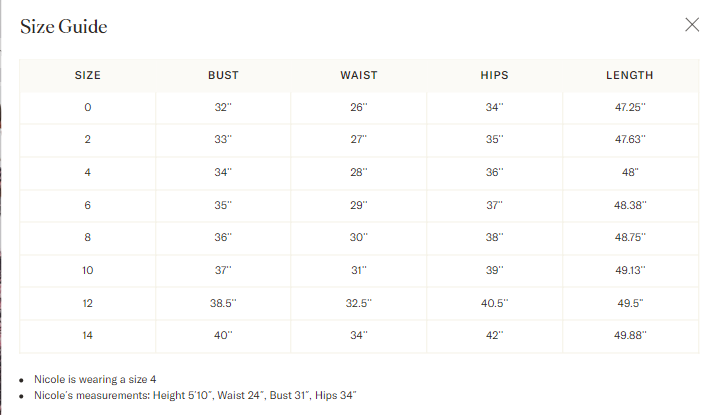Image resolution: width=712 pixels, height=415 pixels.
Task: Click the Size Guide title
Action: coord(64,27)
